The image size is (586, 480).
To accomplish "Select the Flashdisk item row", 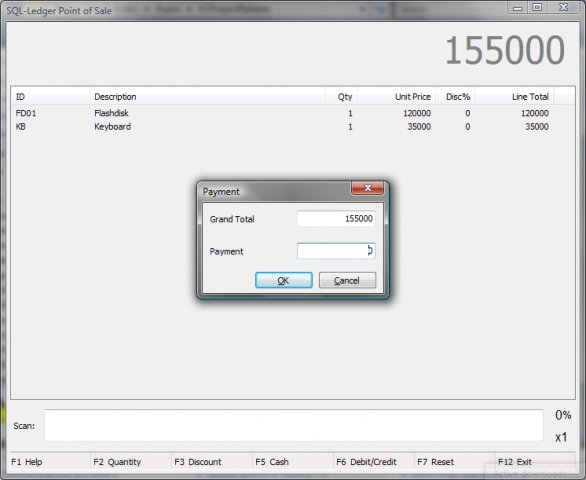I will click(282, 113).
